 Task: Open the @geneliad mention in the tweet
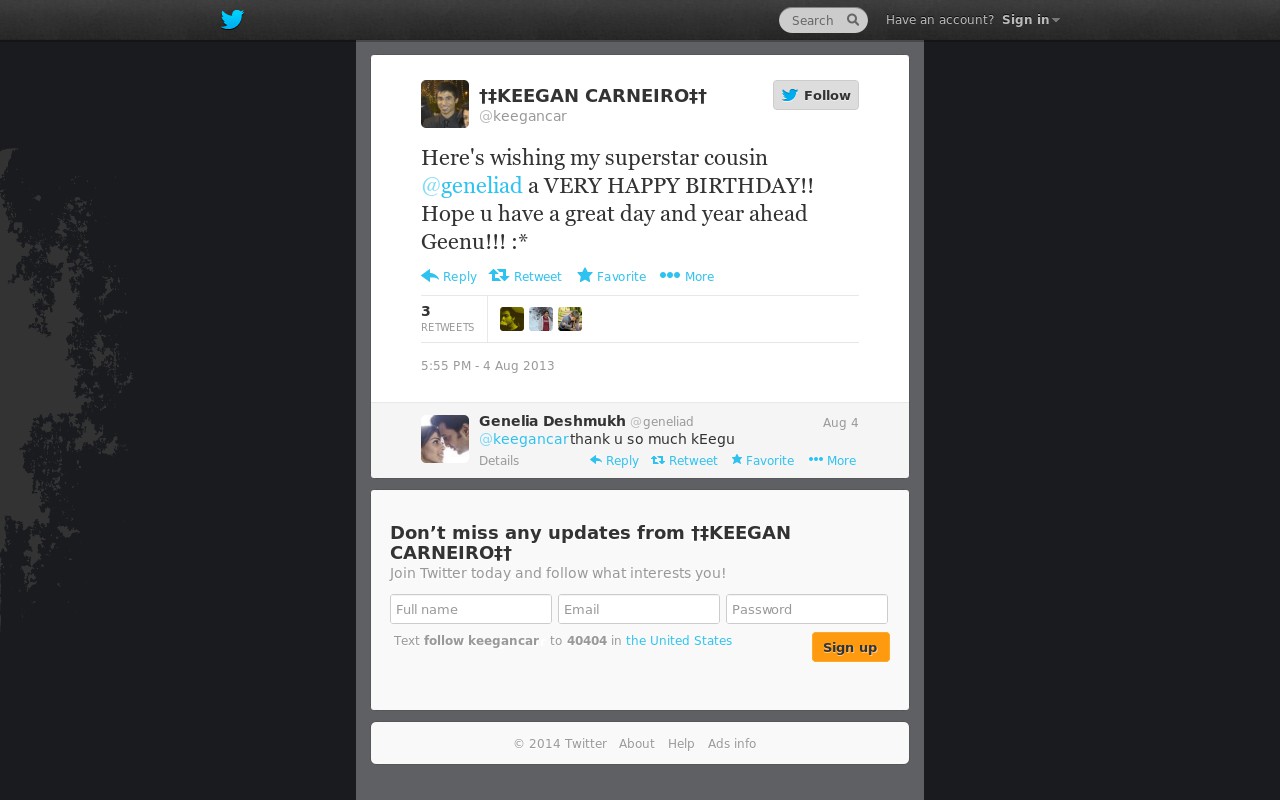pos(472,186)
